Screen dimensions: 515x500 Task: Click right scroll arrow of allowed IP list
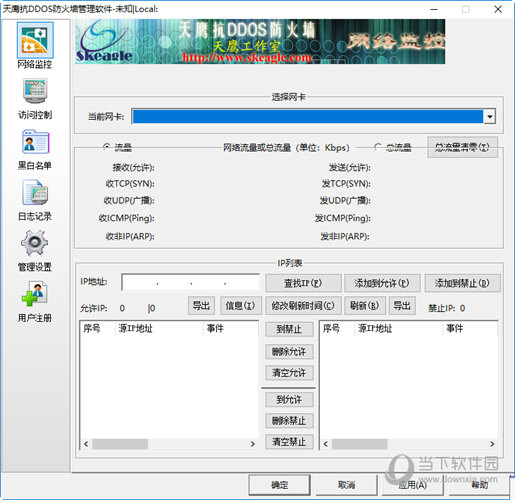tap(253, 444)
